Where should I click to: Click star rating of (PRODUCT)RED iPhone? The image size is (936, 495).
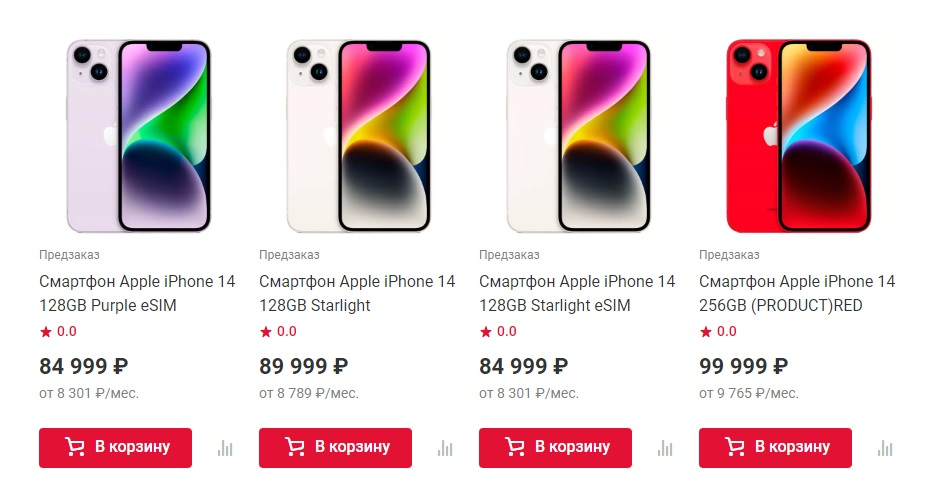(718, 331)
